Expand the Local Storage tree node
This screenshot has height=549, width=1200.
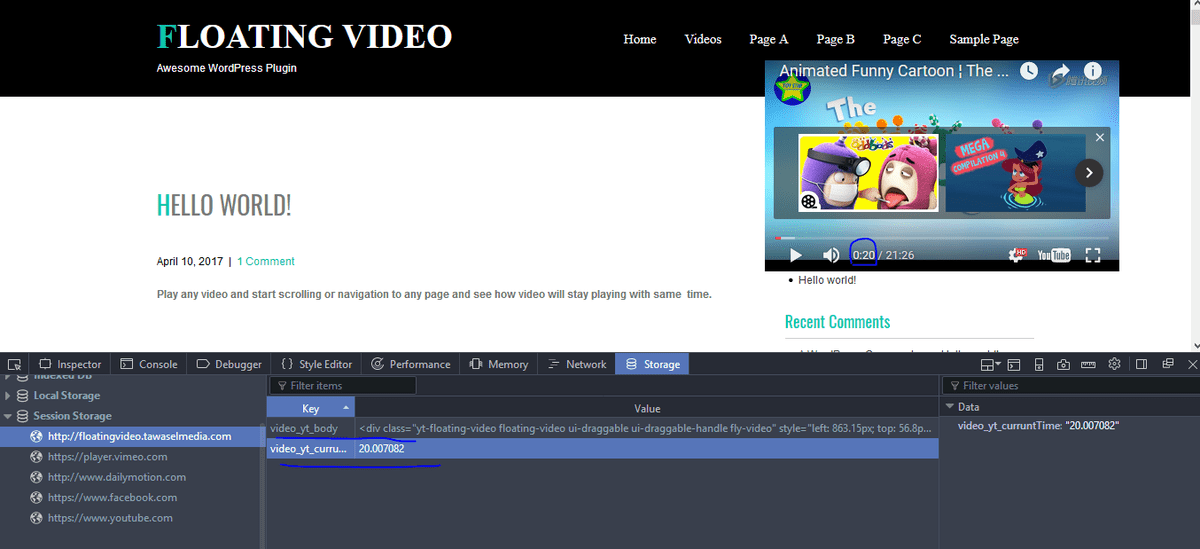click(x=9, y=396)
